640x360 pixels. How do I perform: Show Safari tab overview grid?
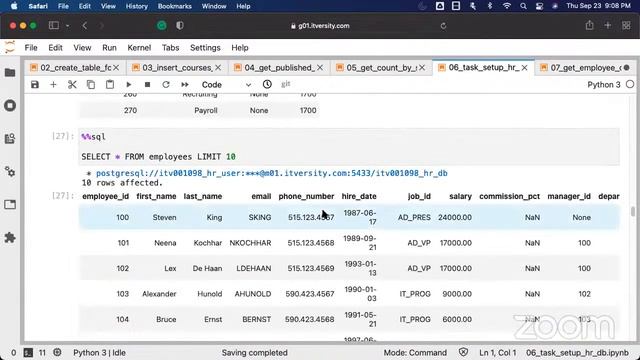[626, 25]
